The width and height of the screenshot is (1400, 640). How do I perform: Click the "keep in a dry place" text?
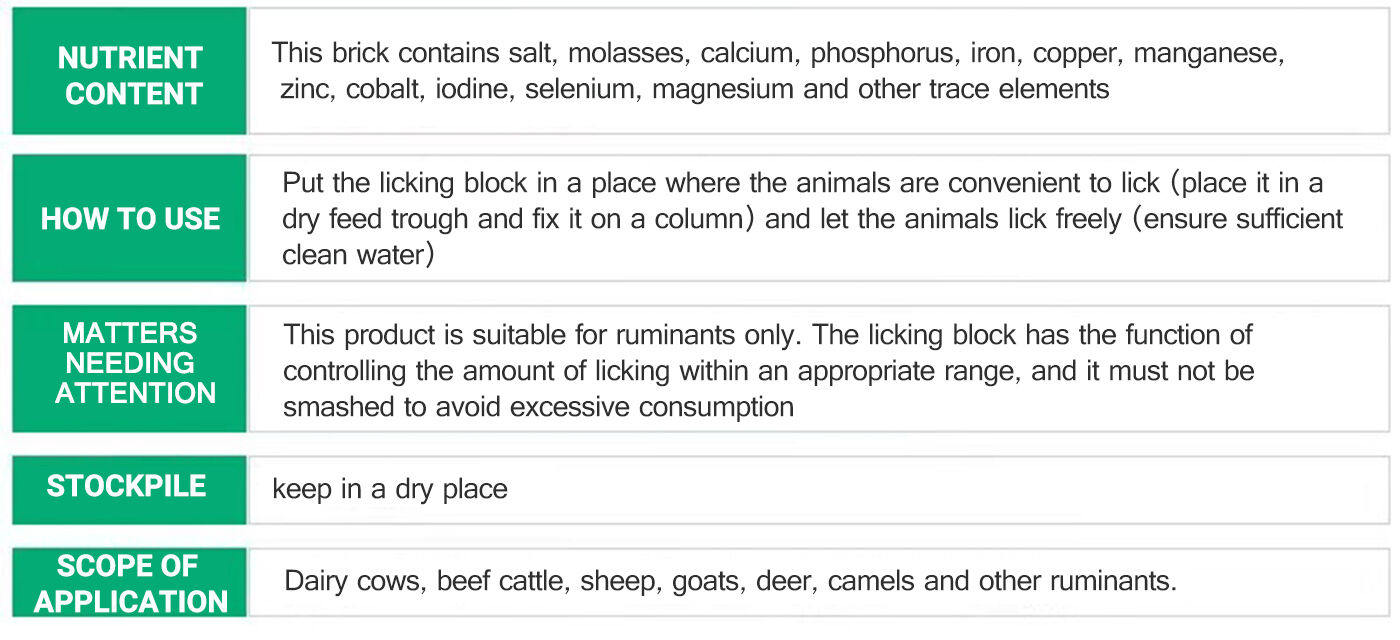click(x=390, y=489)
